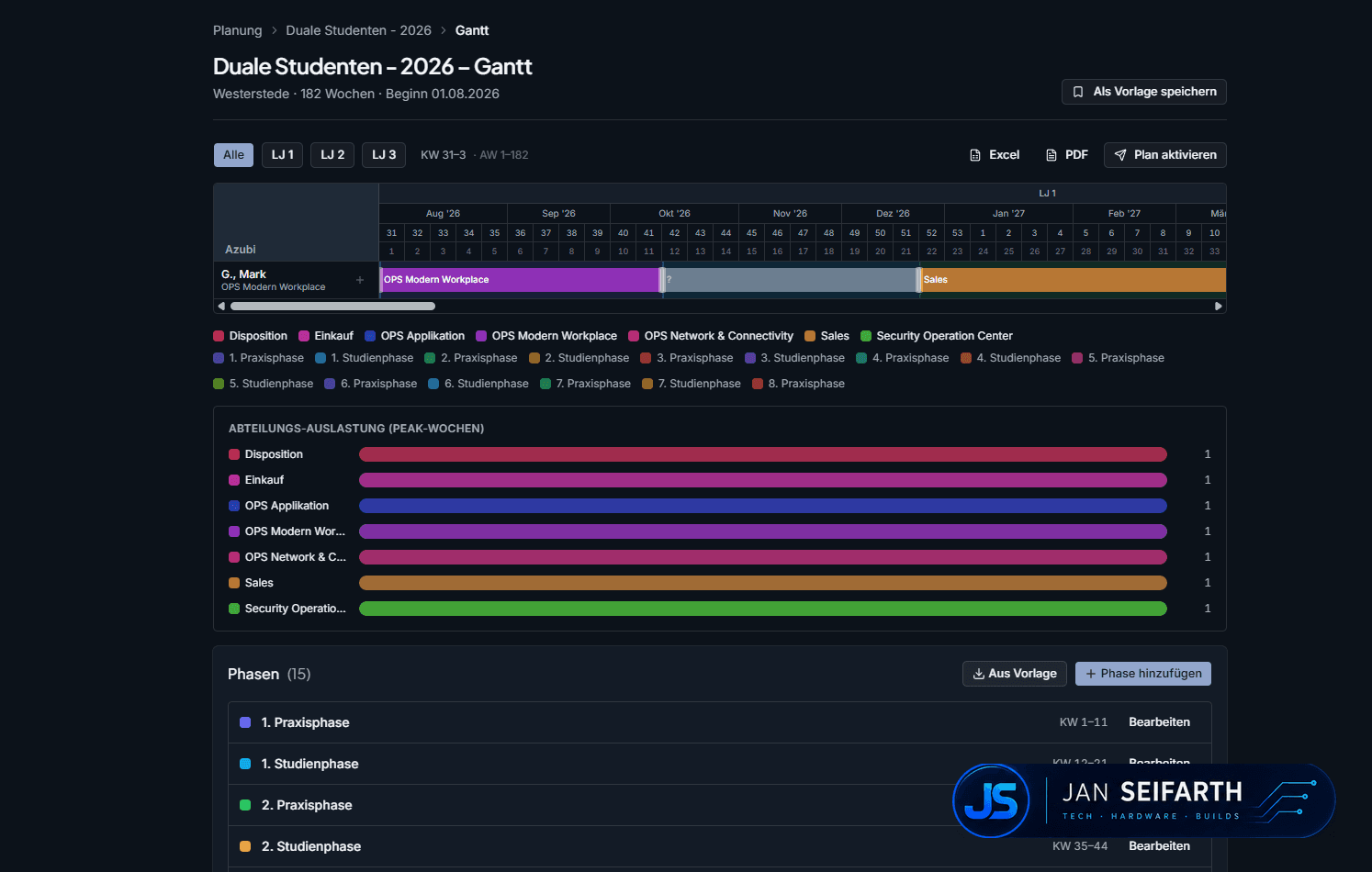The width and height of the screenshot is (1372, 872).
Task: Select the gray question mark Gantt bar
Action: point(790,280)
